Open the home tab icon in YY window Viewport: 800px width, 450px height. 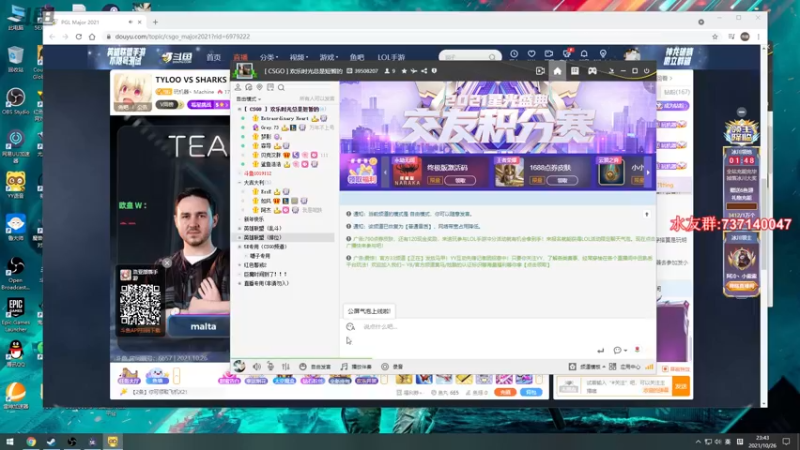coord(557,71)
